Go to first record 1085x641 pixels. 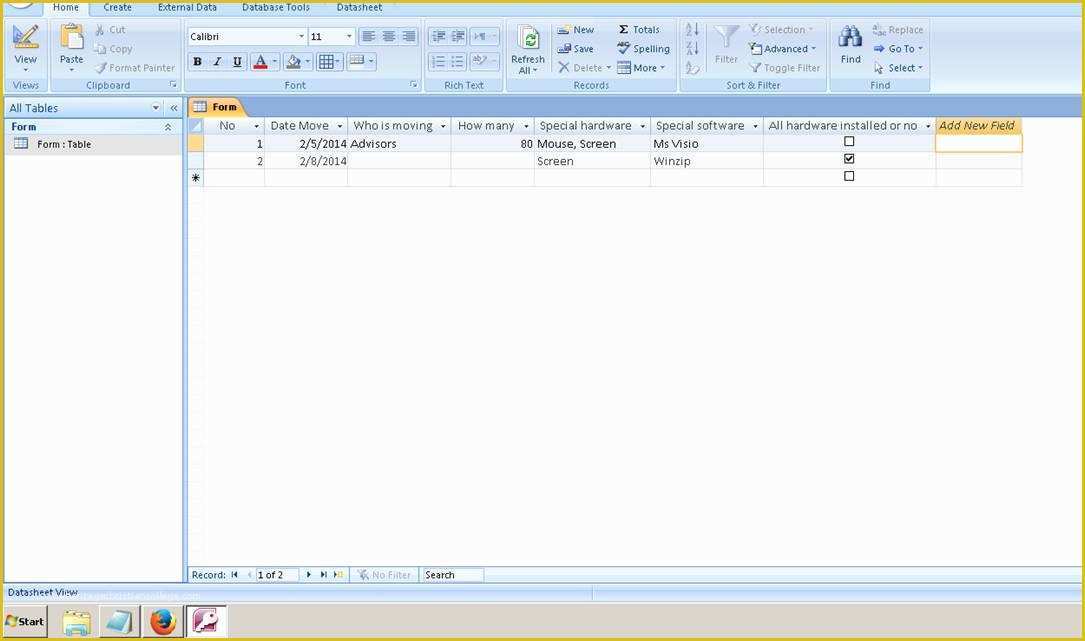[234, 575]
